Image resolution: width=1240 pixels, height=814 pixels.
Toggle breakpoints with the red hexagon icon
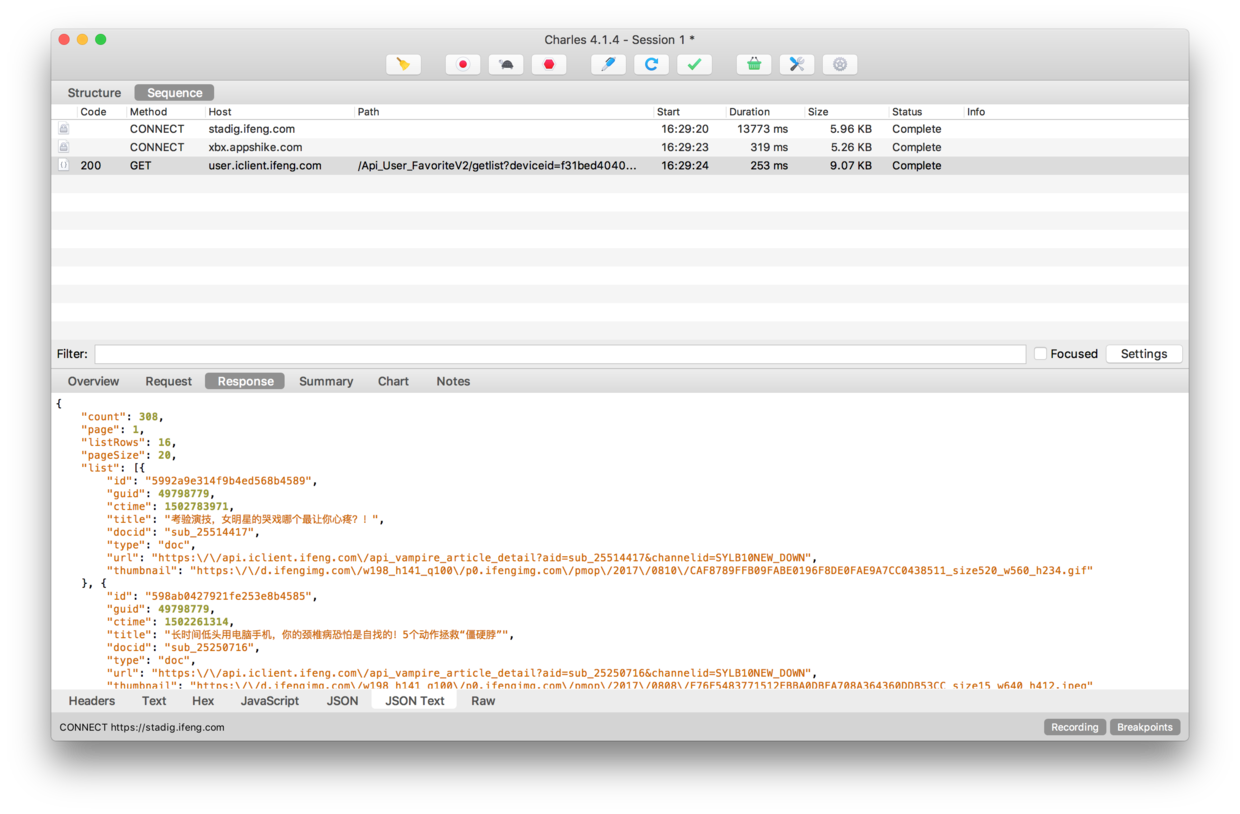549,64
